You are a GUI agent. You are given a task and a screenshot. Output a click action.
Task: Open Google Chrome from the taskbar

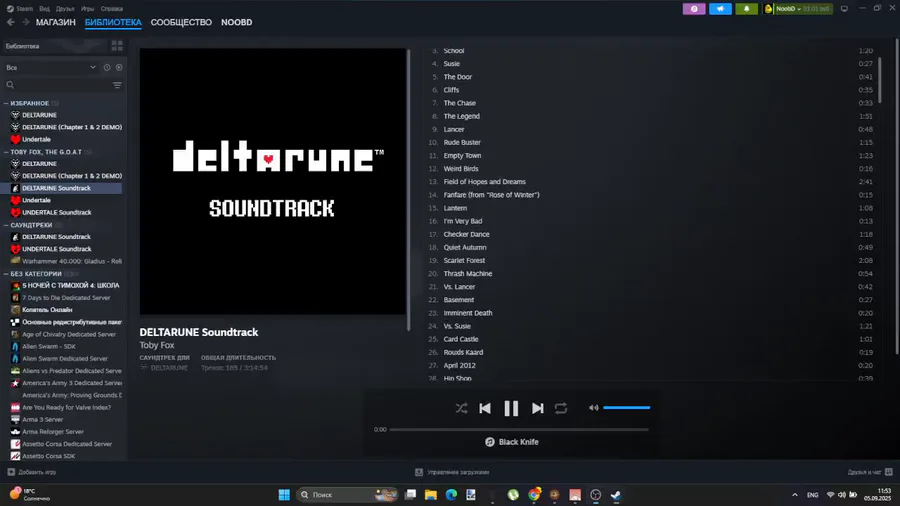(534, 495)
